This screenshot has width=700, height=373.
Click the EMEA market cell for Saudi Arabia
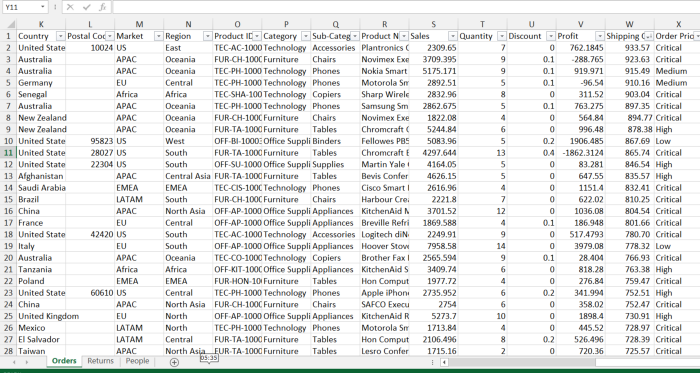coord(139,187)
